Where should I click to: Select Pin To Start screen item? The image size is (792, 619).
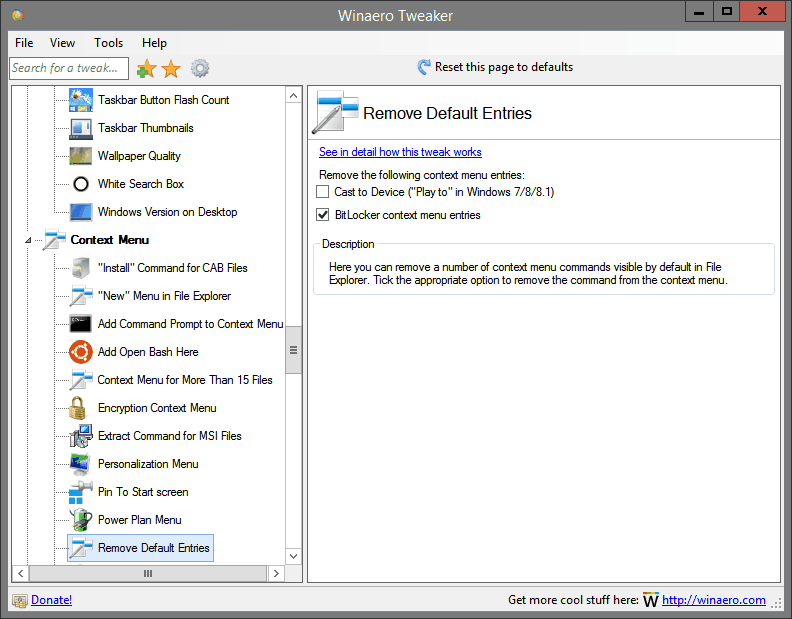tap(143, 492)
